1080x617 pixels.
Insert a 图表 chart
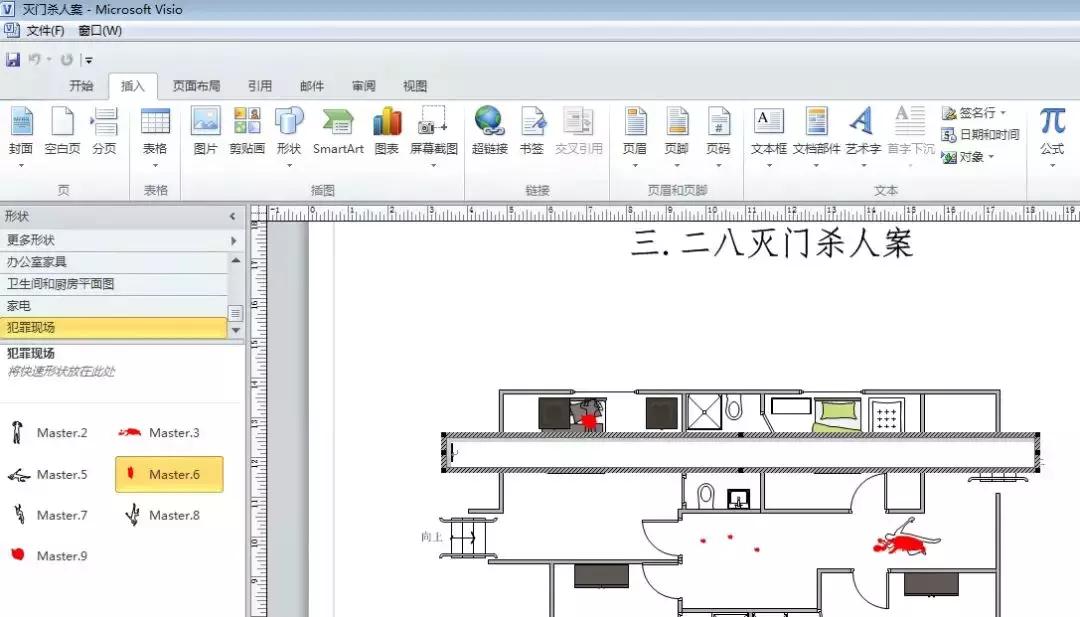(x=386, y=130)
